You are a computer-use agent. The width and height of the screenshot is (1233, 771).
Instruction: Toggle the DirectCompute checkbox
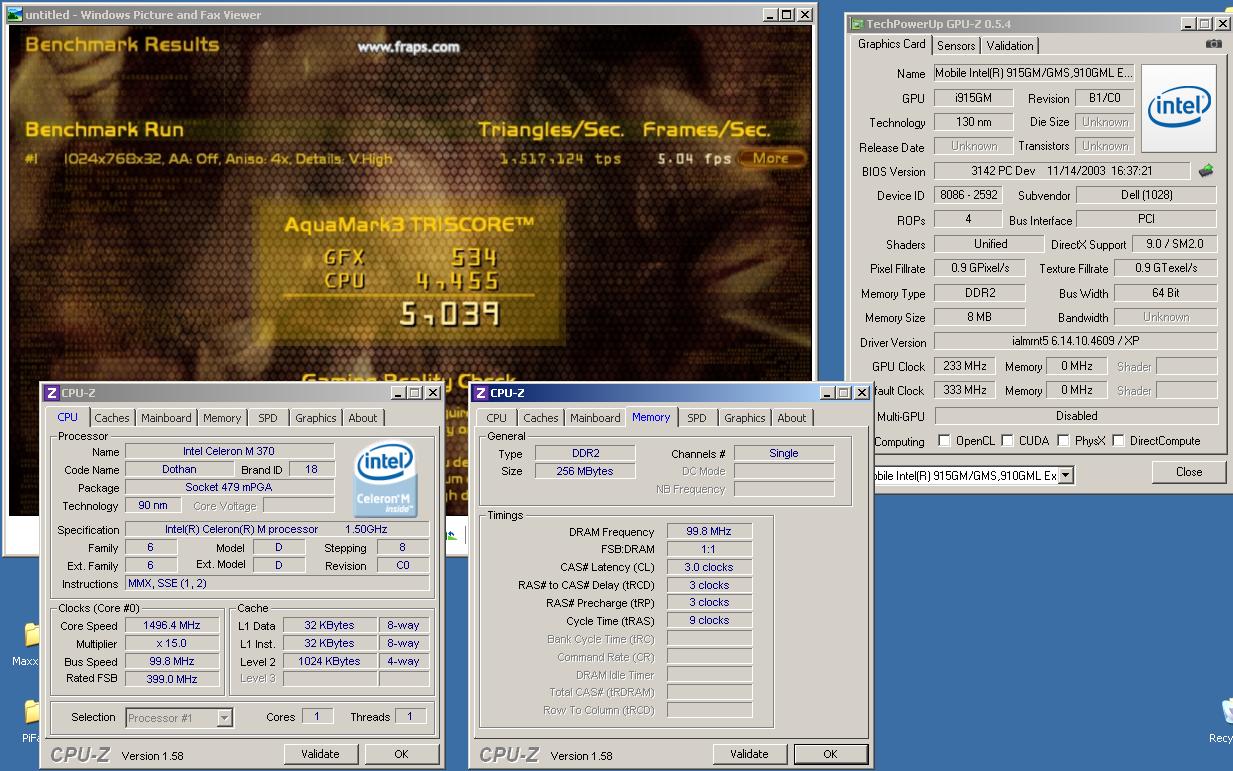pos(1118,440)
